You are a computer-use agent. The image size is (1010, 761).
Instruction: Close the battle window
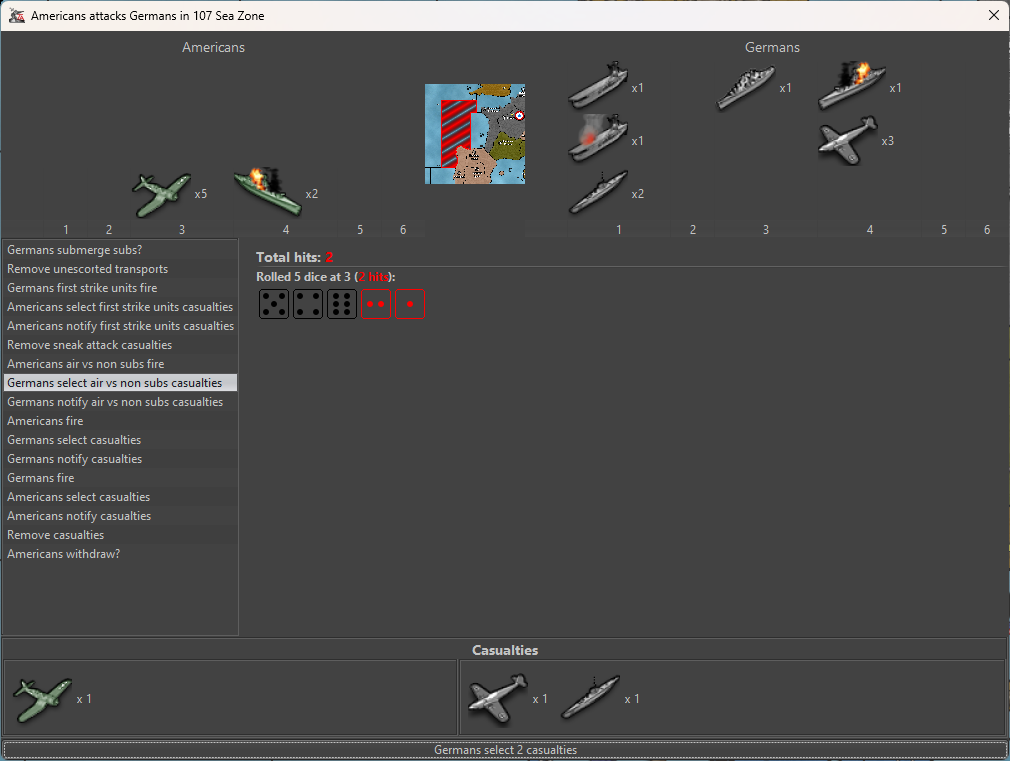993,16
